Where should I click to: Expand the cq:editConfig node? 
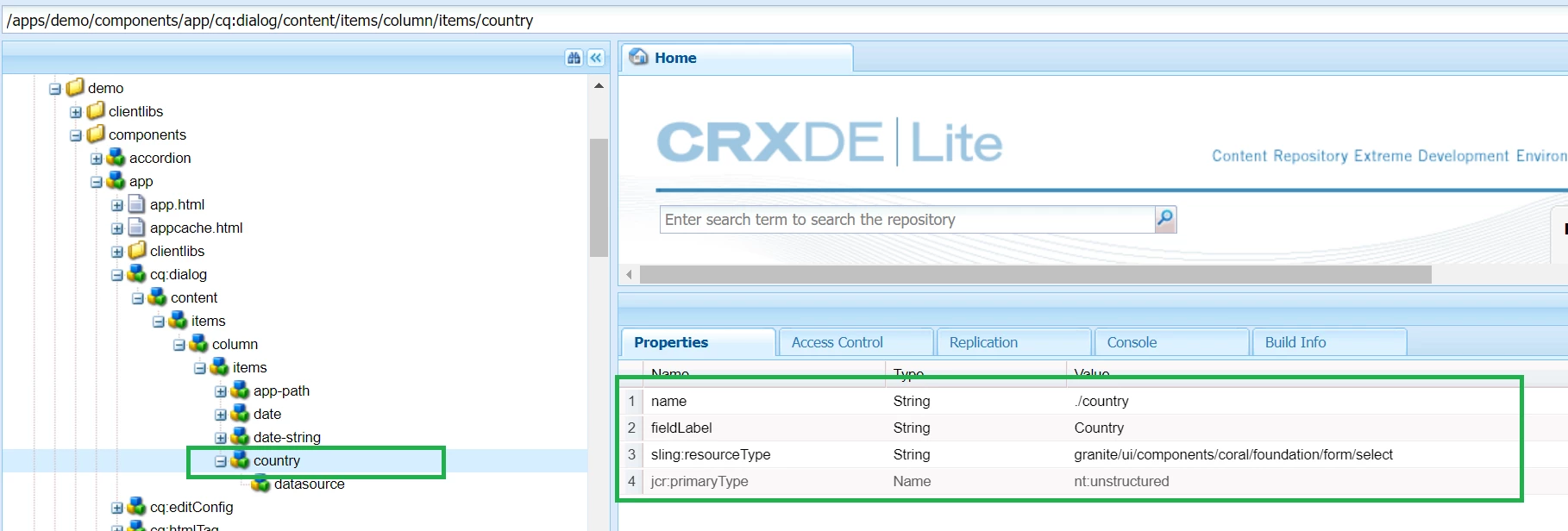[x=117, y=507]
